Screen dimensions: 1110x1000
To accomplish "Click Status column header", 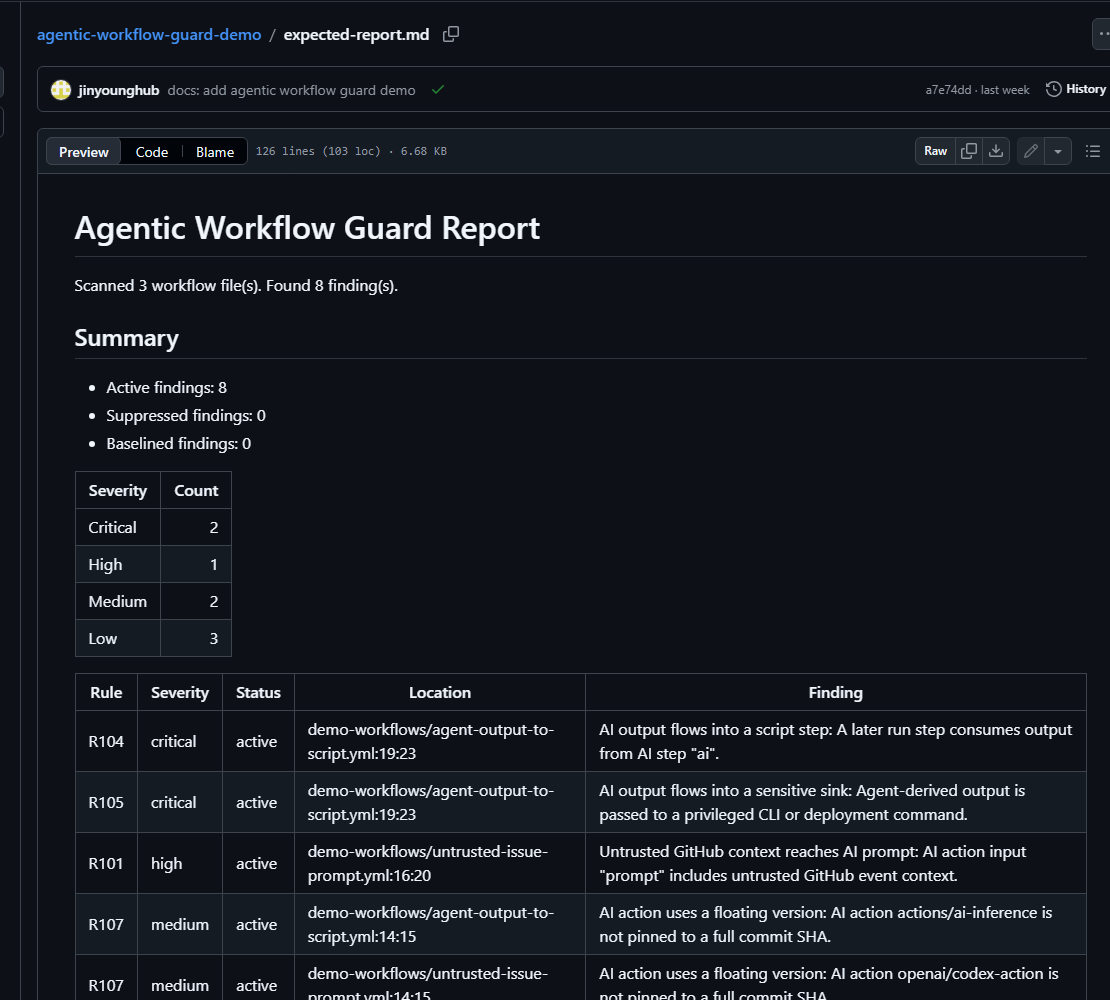I will 258,692.
